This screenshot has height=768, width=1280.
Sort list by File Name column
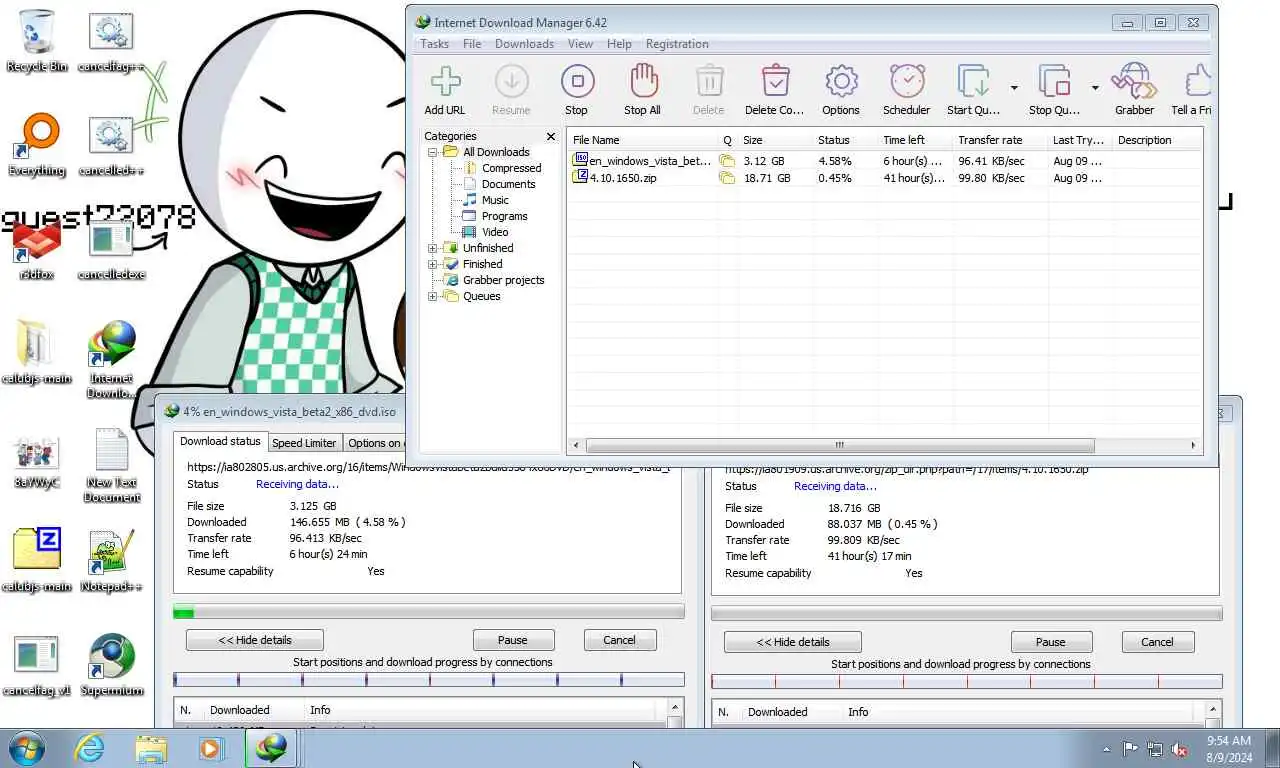click(643, 140)
